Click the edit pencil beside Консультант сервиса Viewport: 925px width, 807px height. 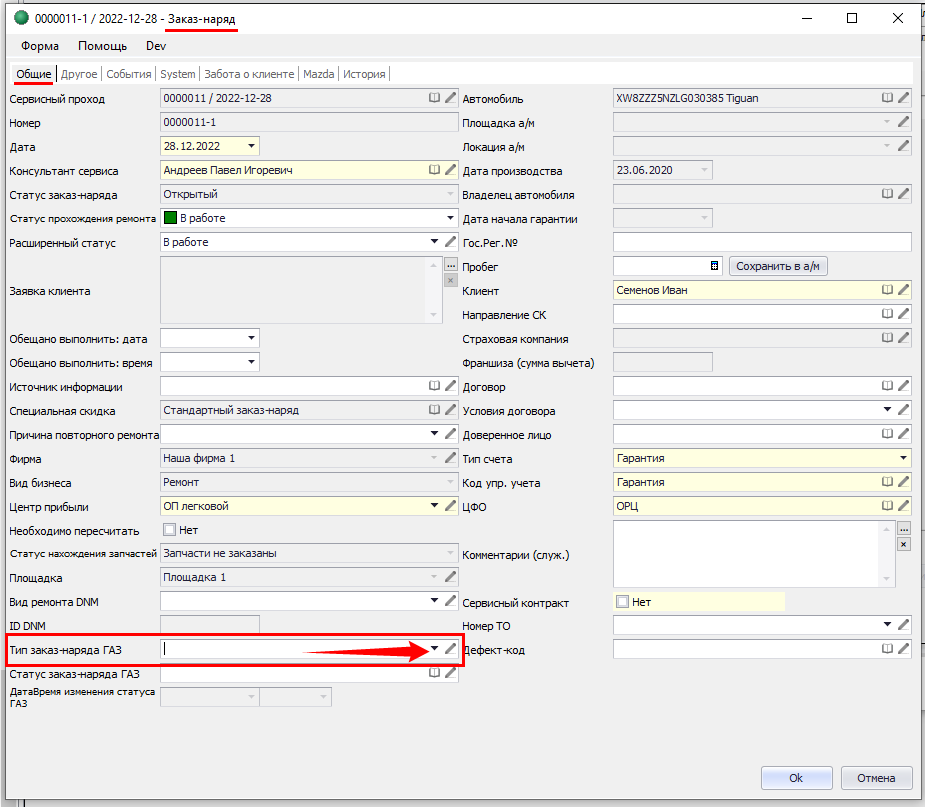pos(451,170)
